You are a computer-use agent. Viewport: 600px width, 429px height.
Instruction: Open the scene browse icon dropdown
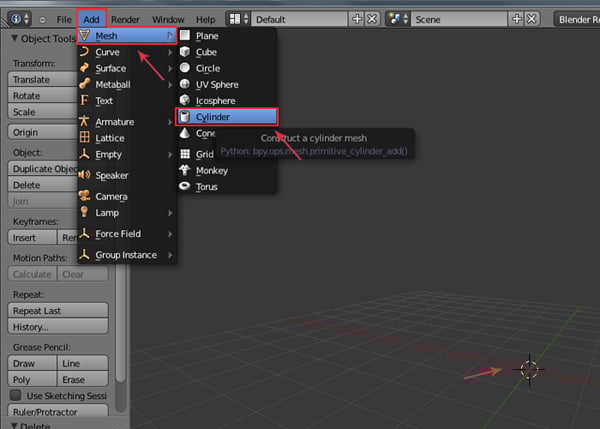398,19
